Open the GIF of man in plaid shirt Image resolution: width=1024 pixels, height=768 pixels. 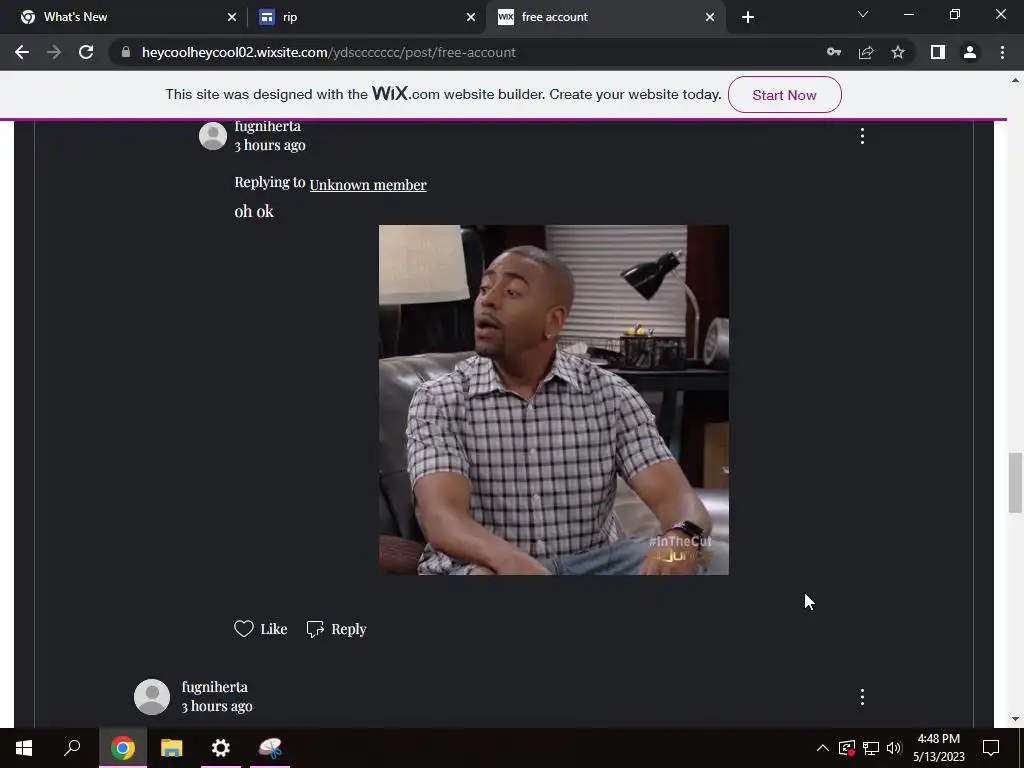pos(554,400)
